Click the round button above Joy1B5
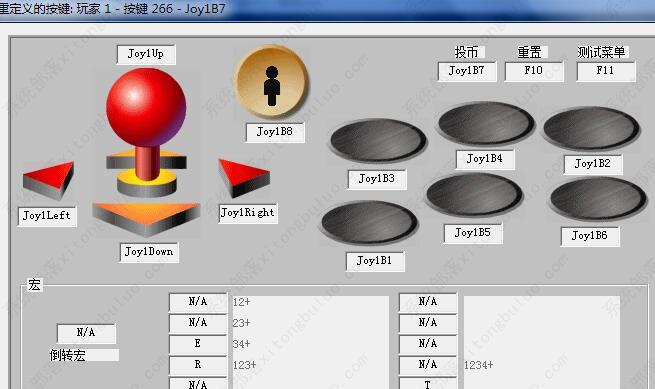The height and width of the screenshot is (389, 655). coord(475,195)
